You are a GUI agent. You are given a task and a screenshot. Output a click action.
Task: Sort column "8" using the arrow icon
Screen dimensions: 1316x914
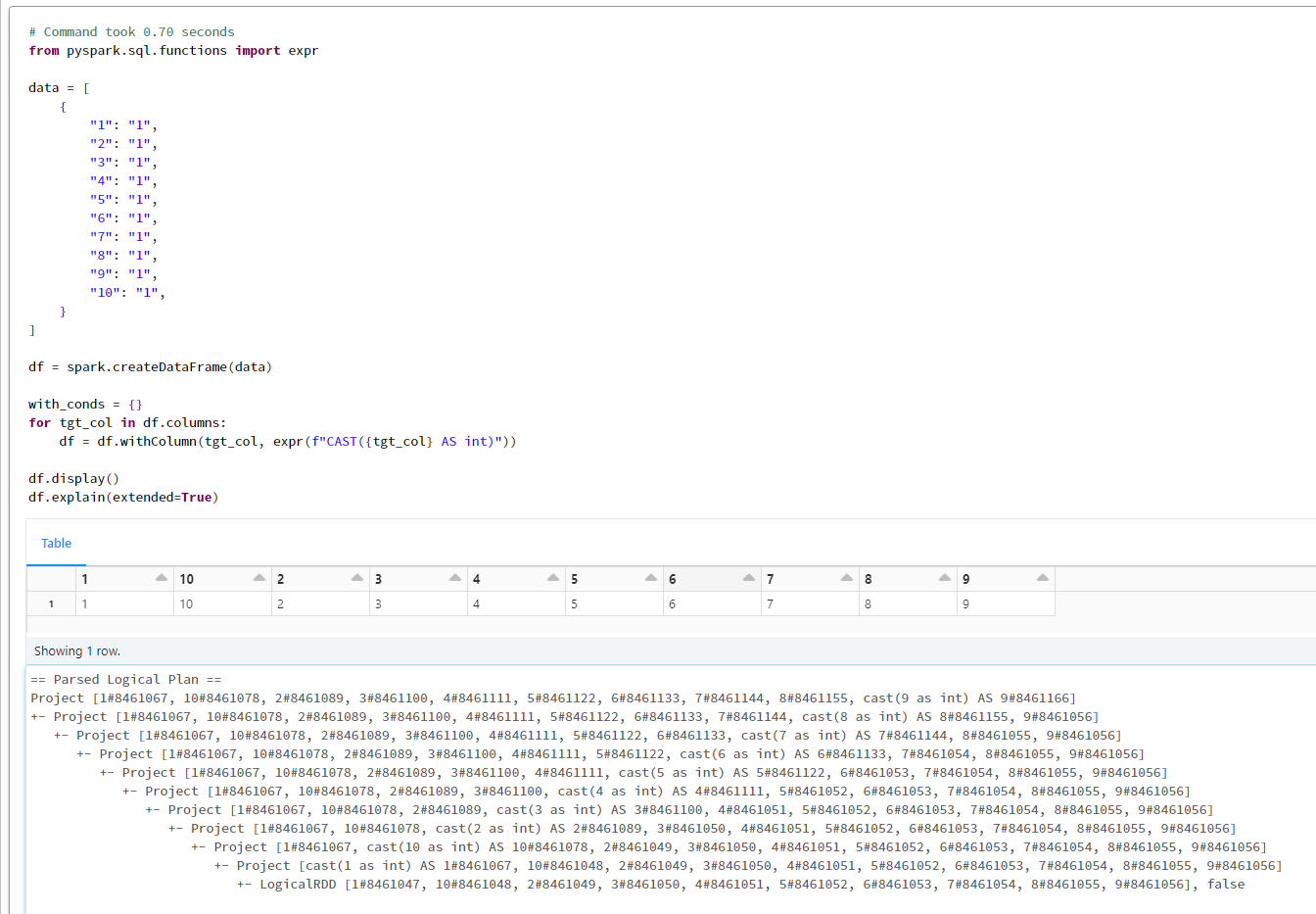click(943, 578)
